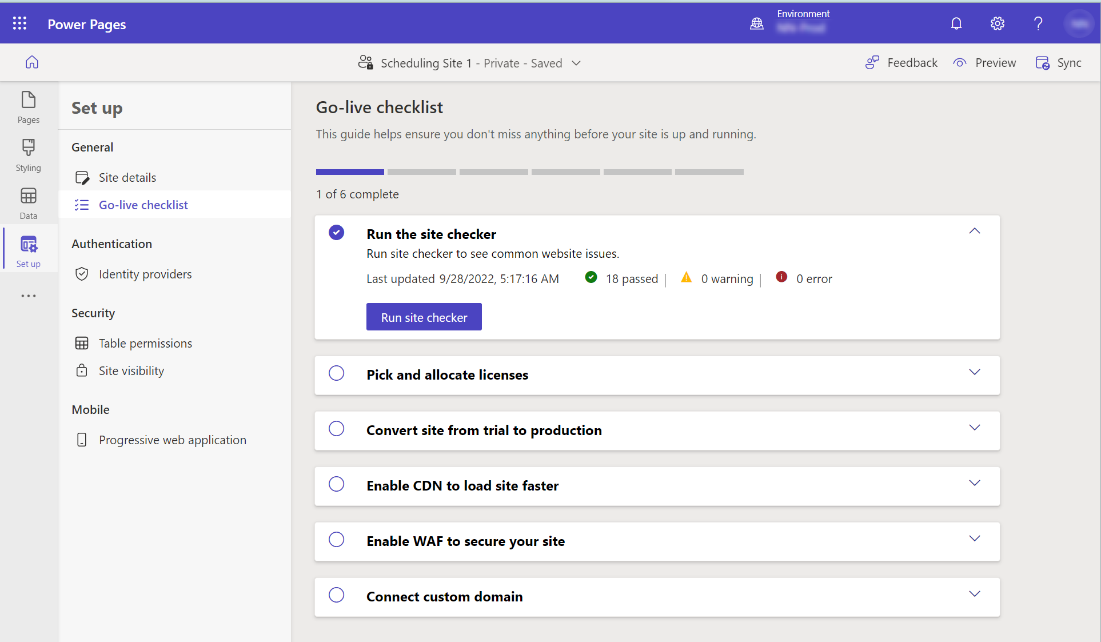Click the Sync button in the top bar

coord(1060,62)
